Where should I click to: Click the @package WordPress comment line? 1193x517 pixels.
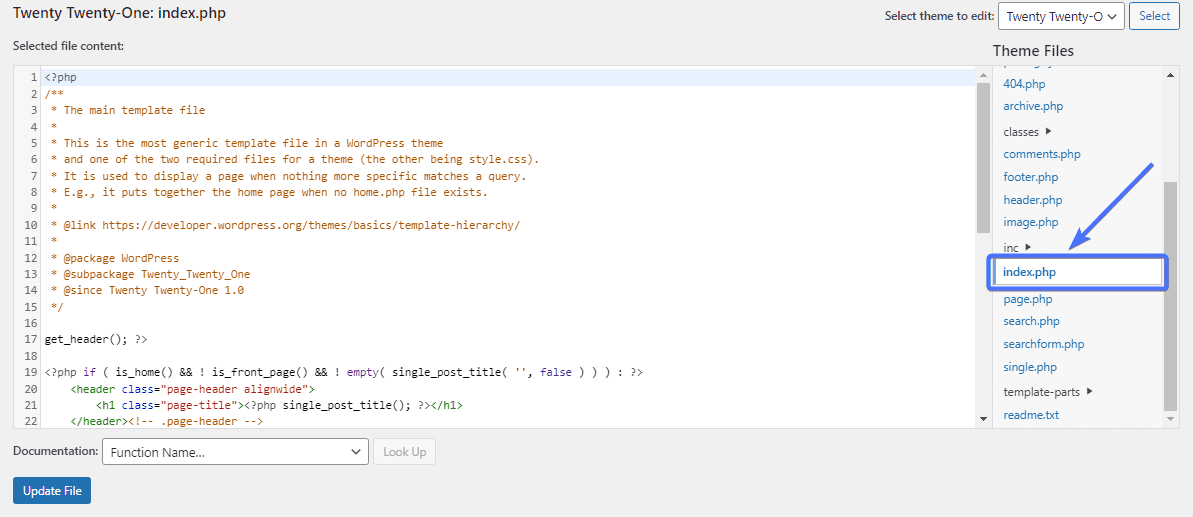pyautogui.click(x=115, y=258)
